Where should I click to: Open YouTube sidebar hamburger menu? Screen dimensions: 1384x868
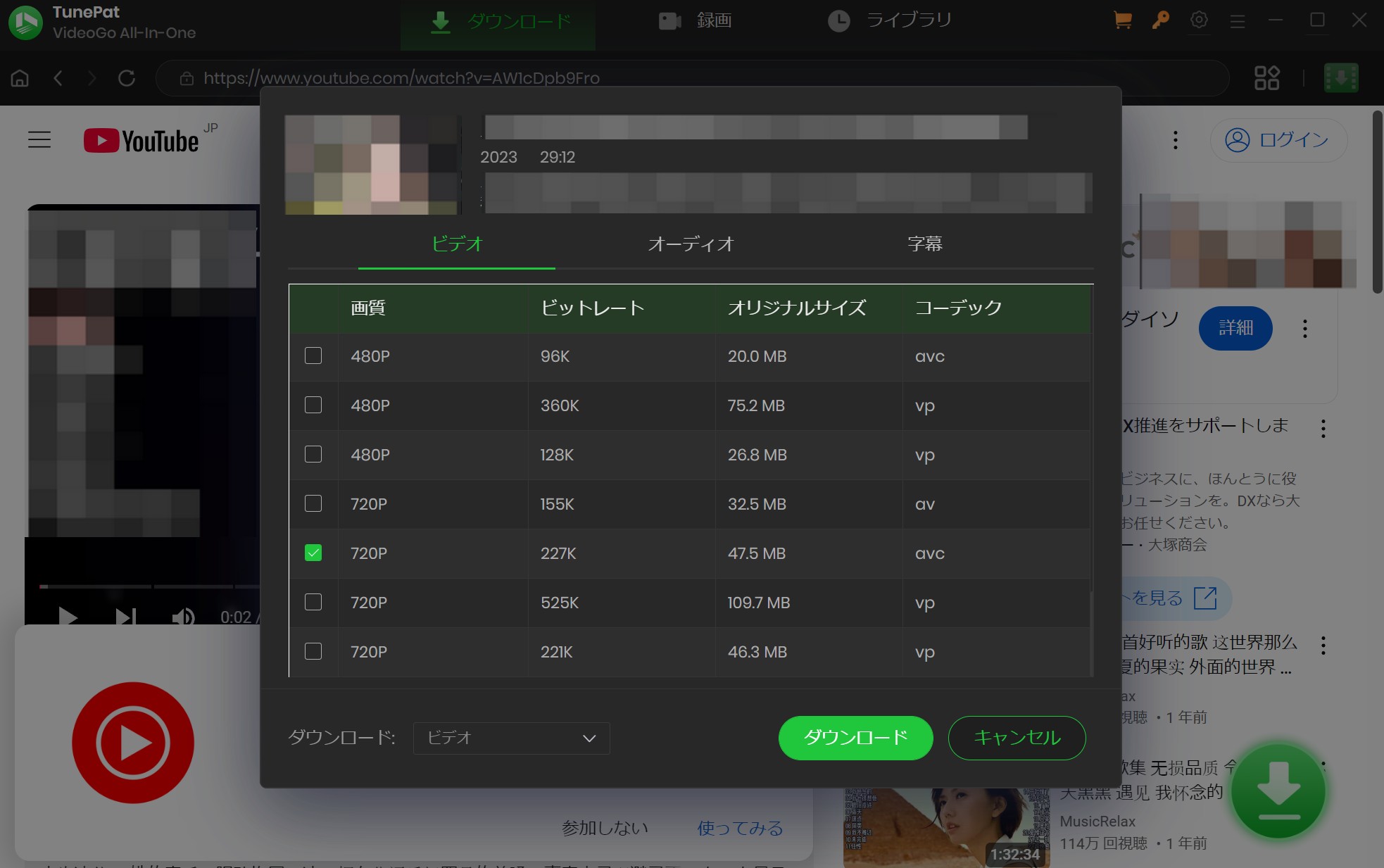tap(39, 140)
